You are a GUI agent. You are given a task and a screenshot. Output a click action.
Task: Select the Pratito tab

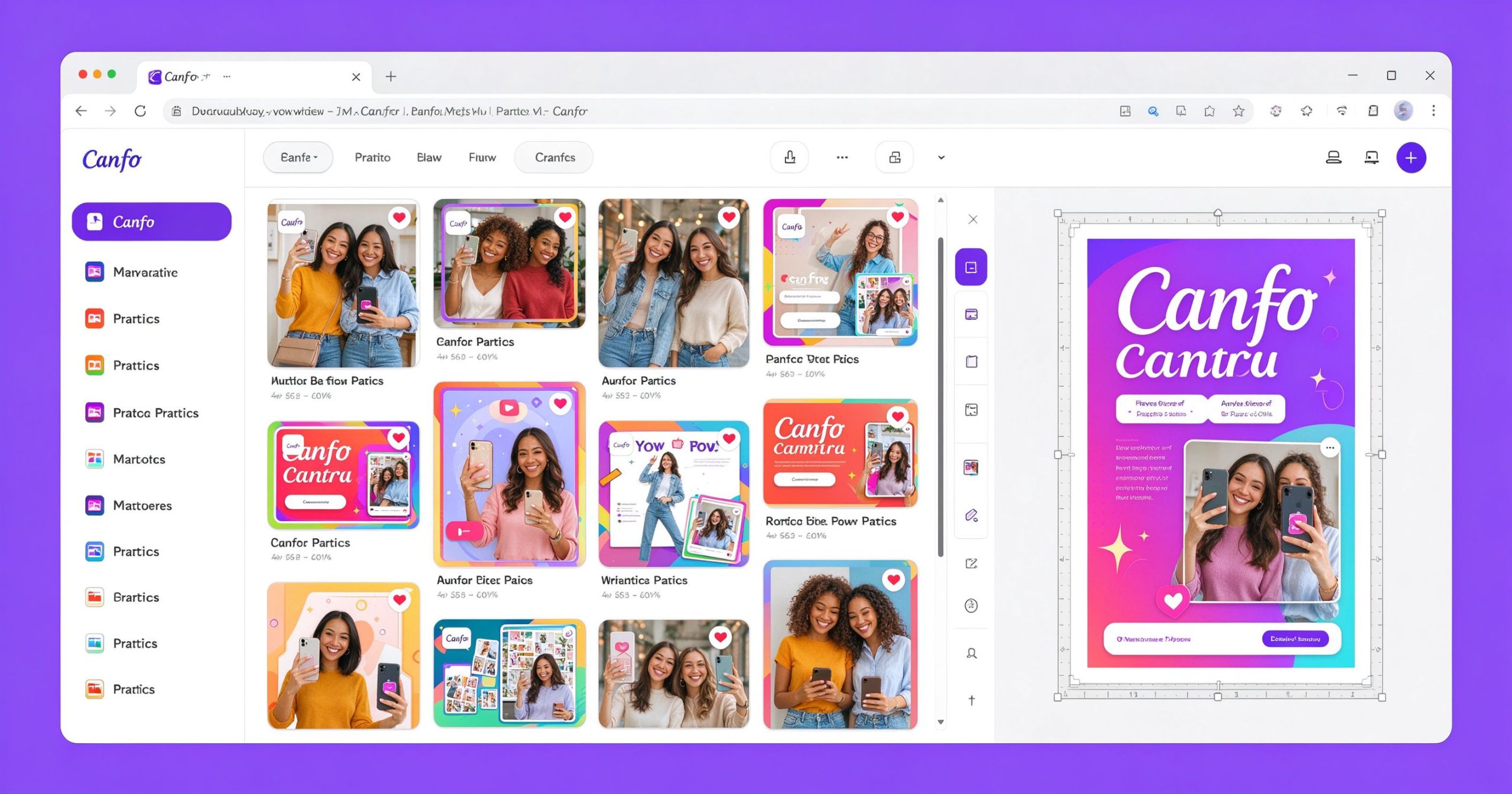coord(372,158)
